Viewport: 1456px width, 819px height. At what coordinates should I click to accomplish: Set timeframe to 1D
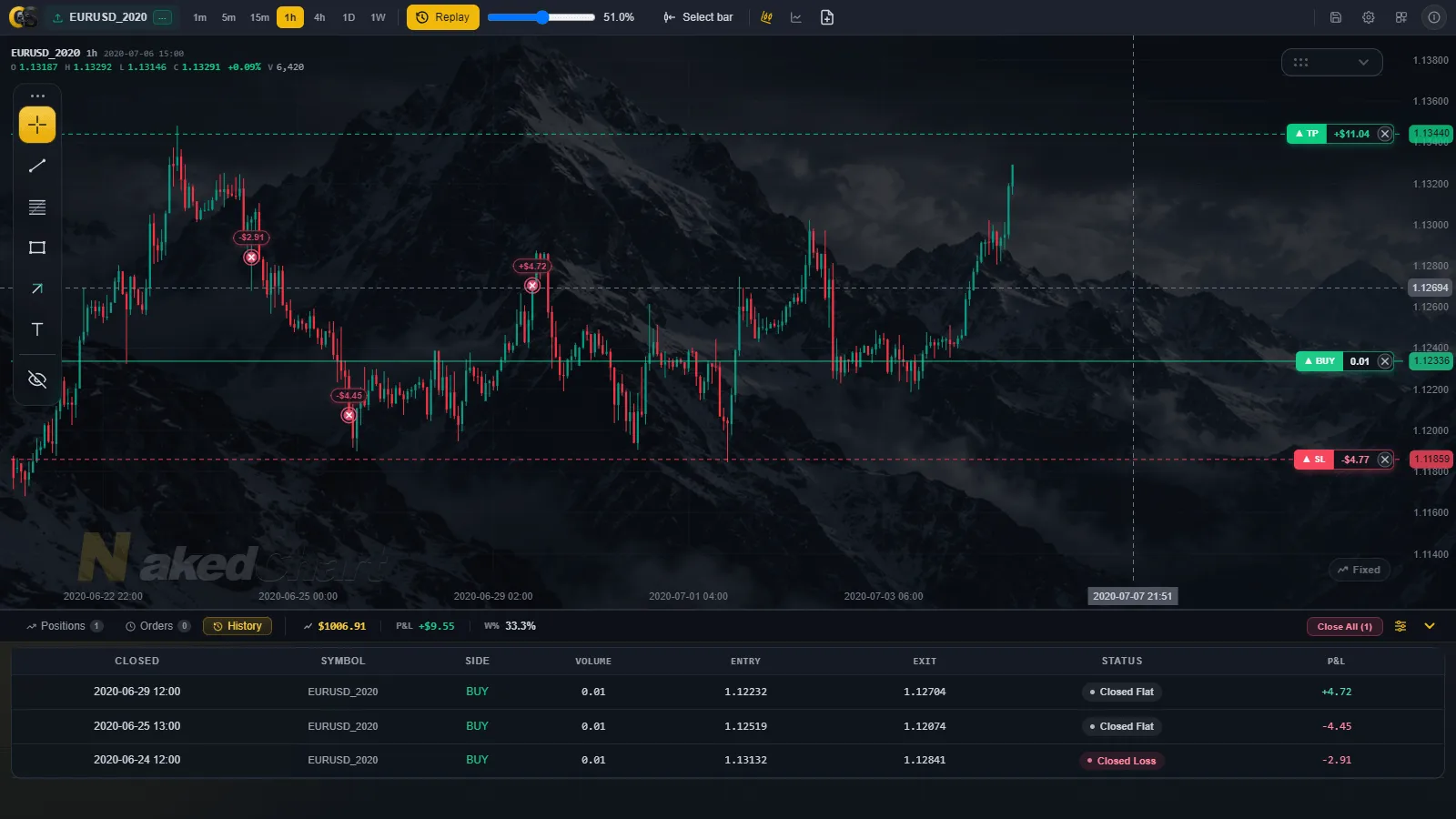[x=349, y=17]
